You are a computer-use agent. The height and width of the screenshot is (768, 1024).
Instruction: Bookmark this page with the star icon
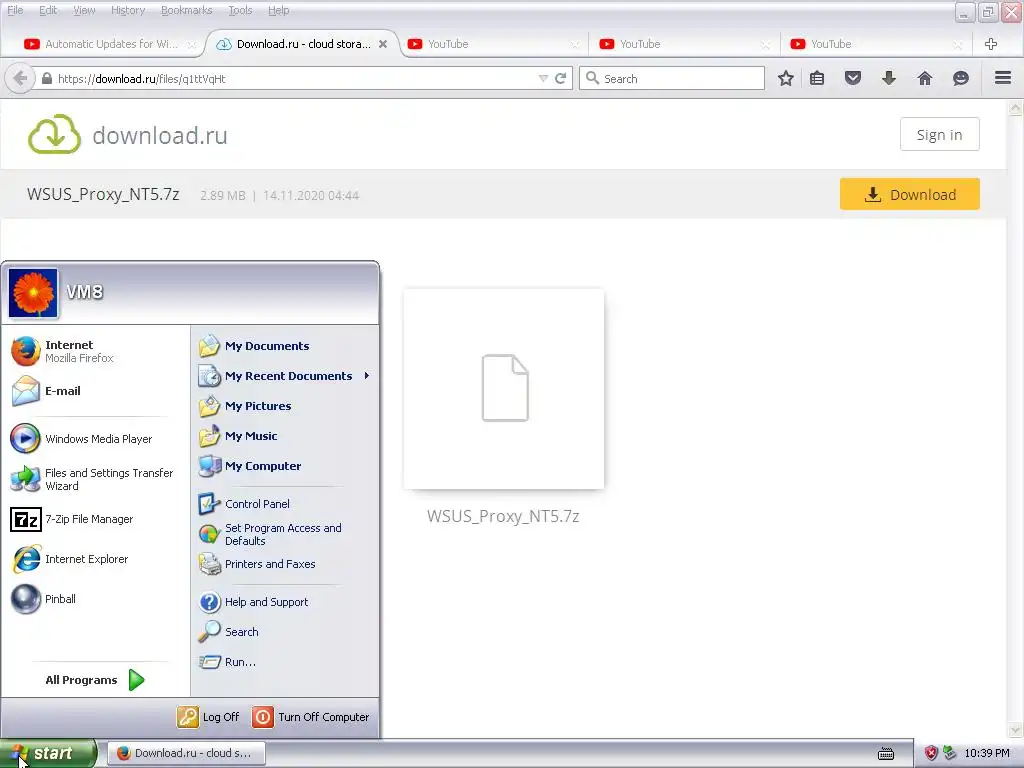(x=786, y=78)
